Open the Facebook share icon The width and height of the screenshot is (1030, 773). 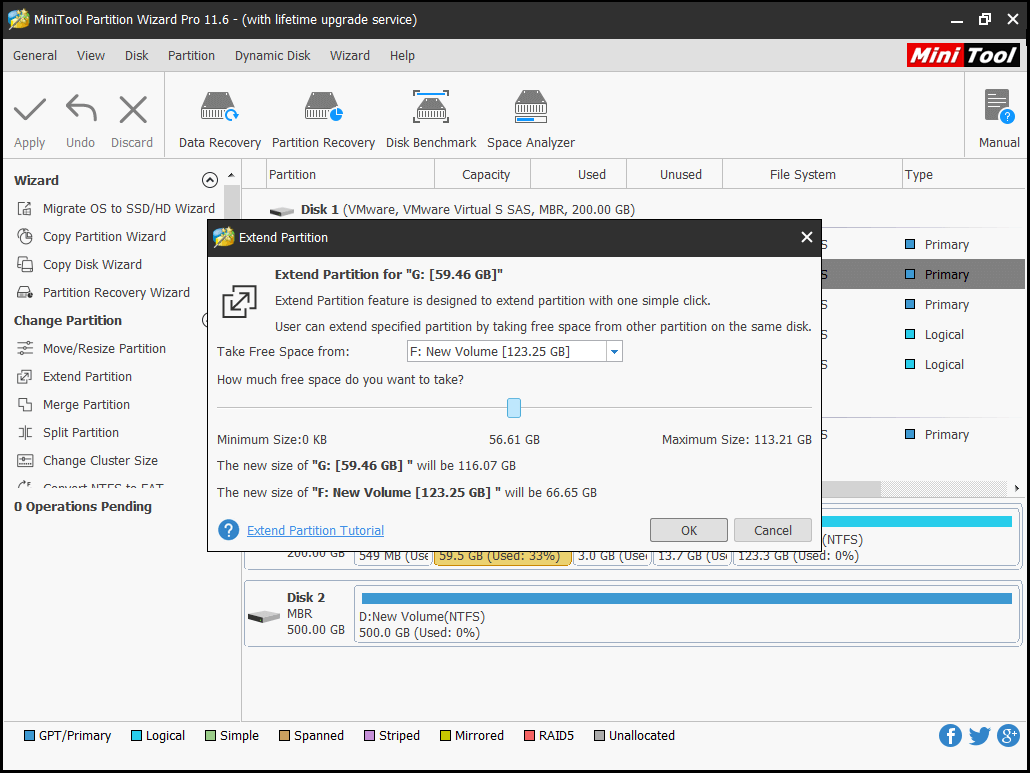(950, 736)
